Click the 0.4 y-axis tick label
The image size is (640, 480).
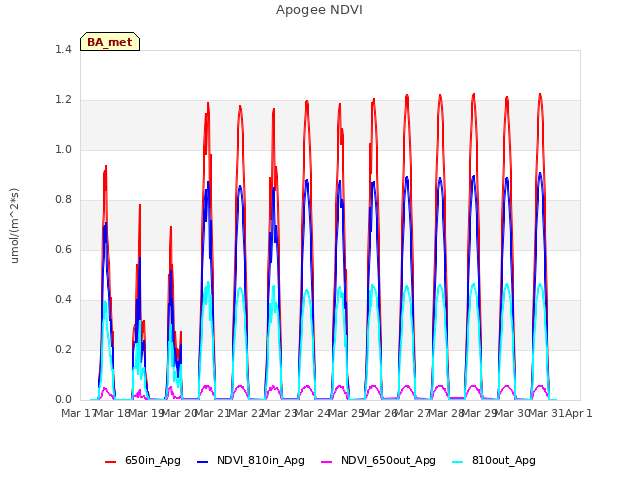coord(63,300)
